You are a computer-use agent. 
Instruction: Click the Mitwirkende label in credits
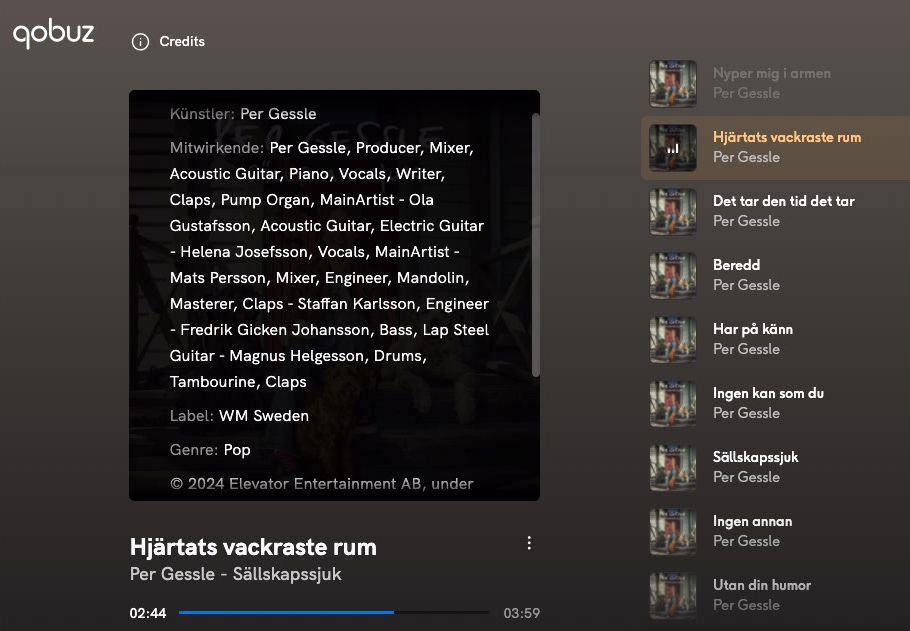217,148
